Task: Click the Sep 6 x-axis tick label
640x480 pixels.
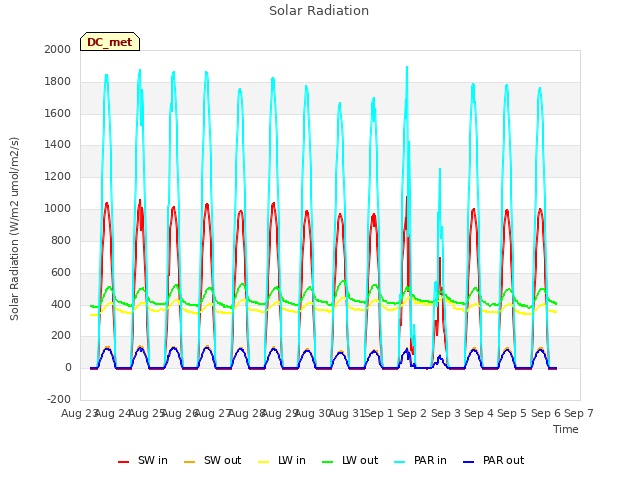Action: coord(546,413)
